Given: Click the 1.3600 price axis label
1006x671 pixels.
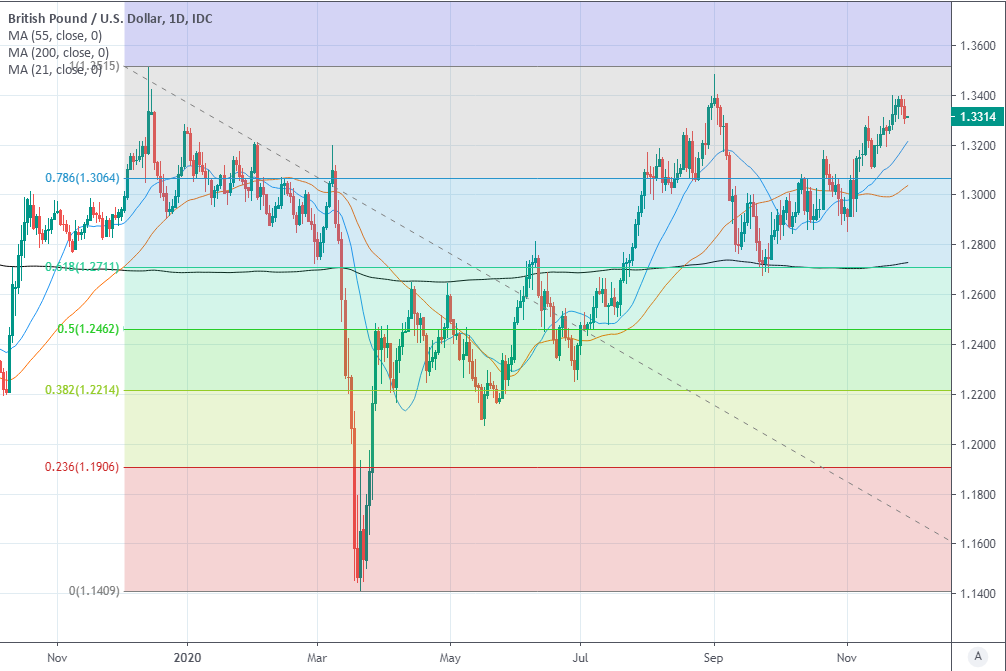Looking at the screenshot, I should [x=977, y=46].
